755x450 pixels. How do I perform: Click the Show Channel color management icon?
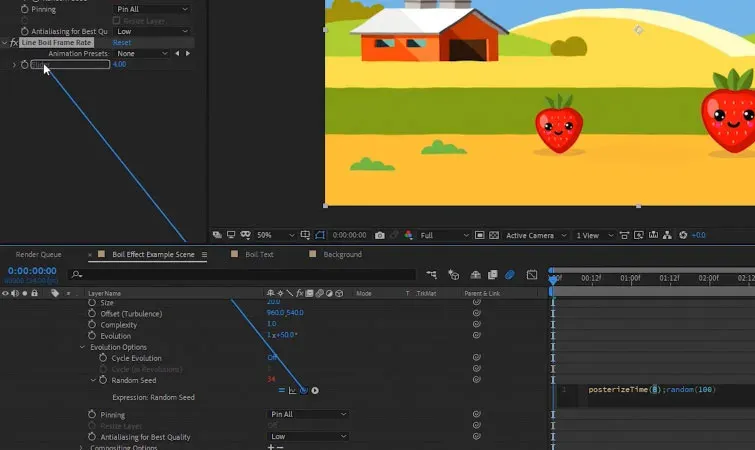coord(408,235)
